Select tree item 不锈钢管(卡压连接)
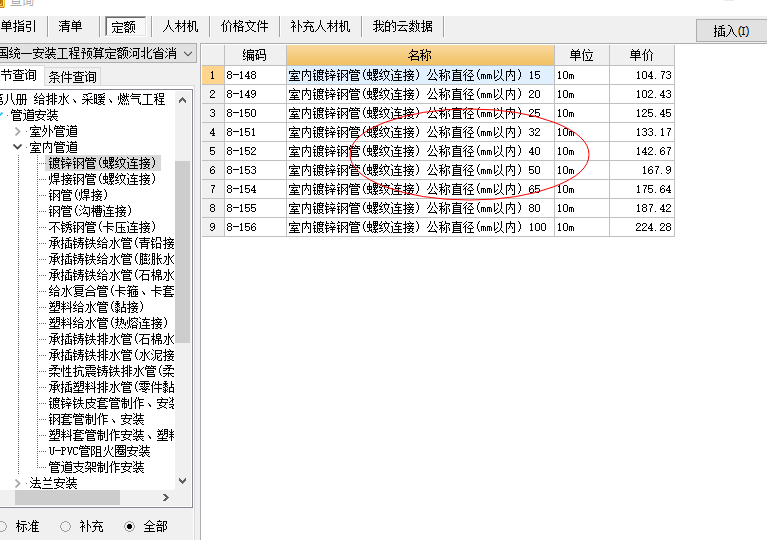 102,227
